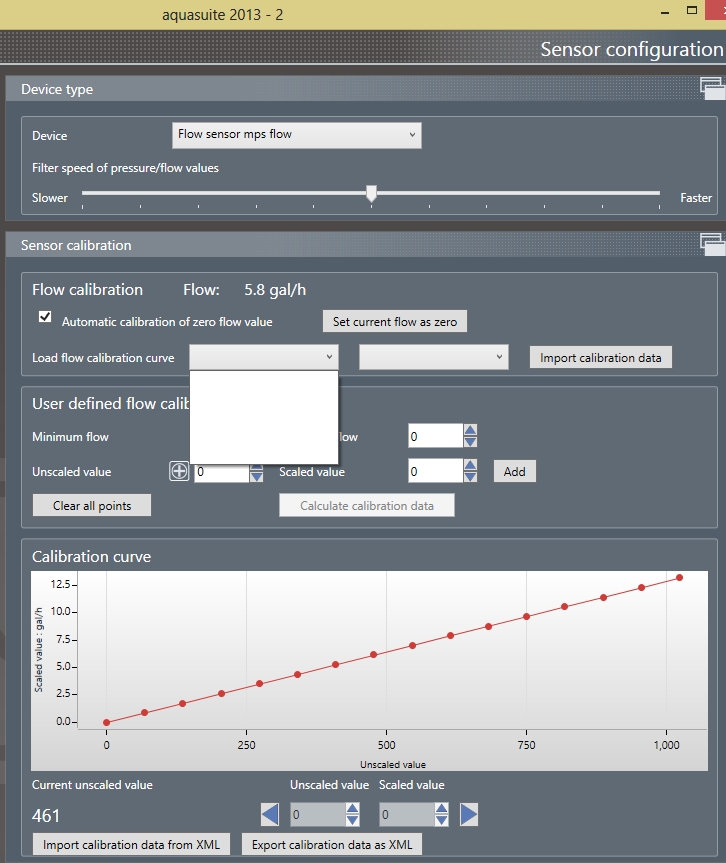Increase the bottom Unscaled value spinner

[352, 810]
